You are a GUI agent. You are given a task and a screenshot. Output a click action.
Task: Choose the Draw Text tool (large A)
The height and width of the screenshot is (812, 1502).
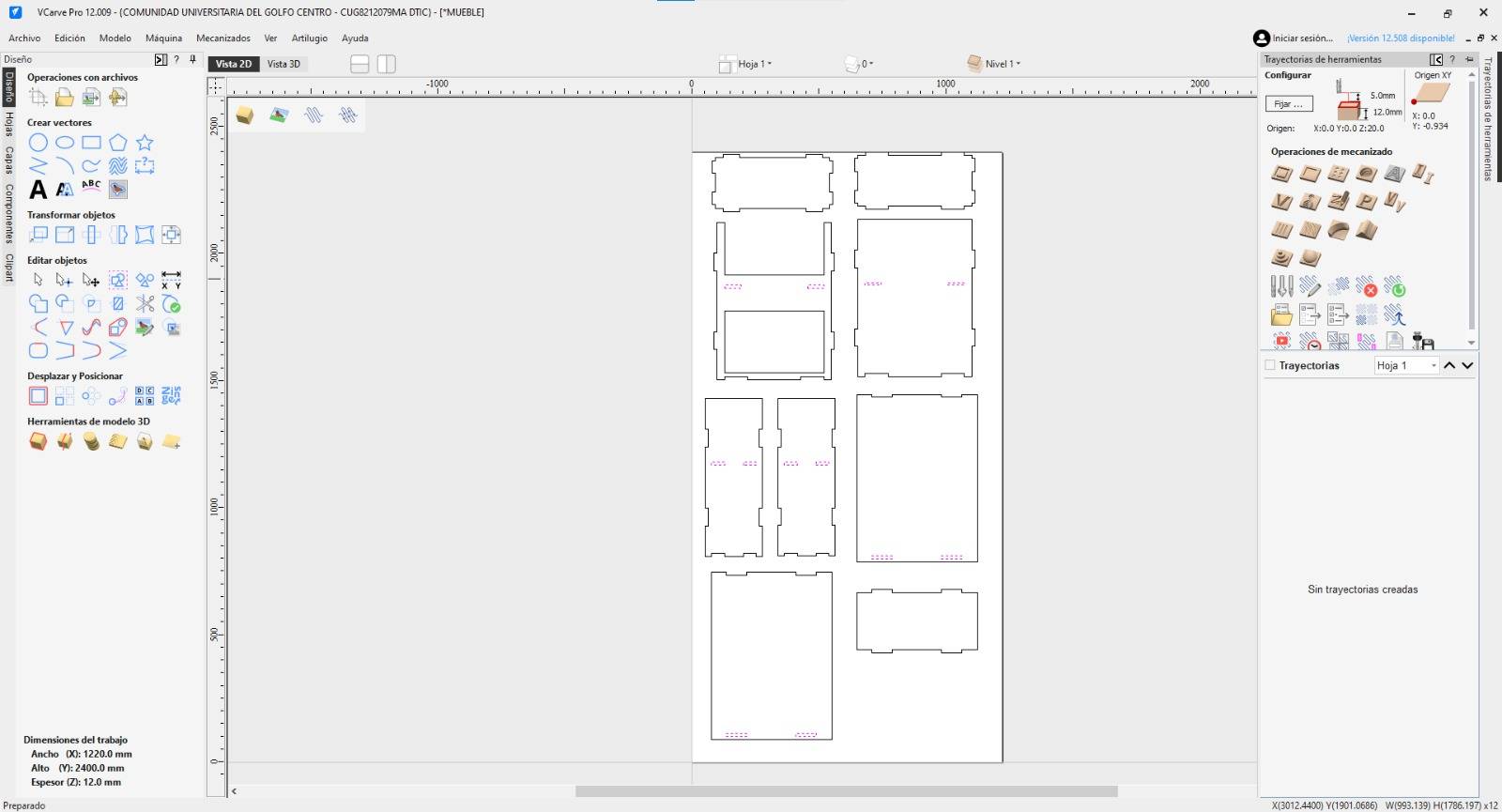click(x=38, y=189)
